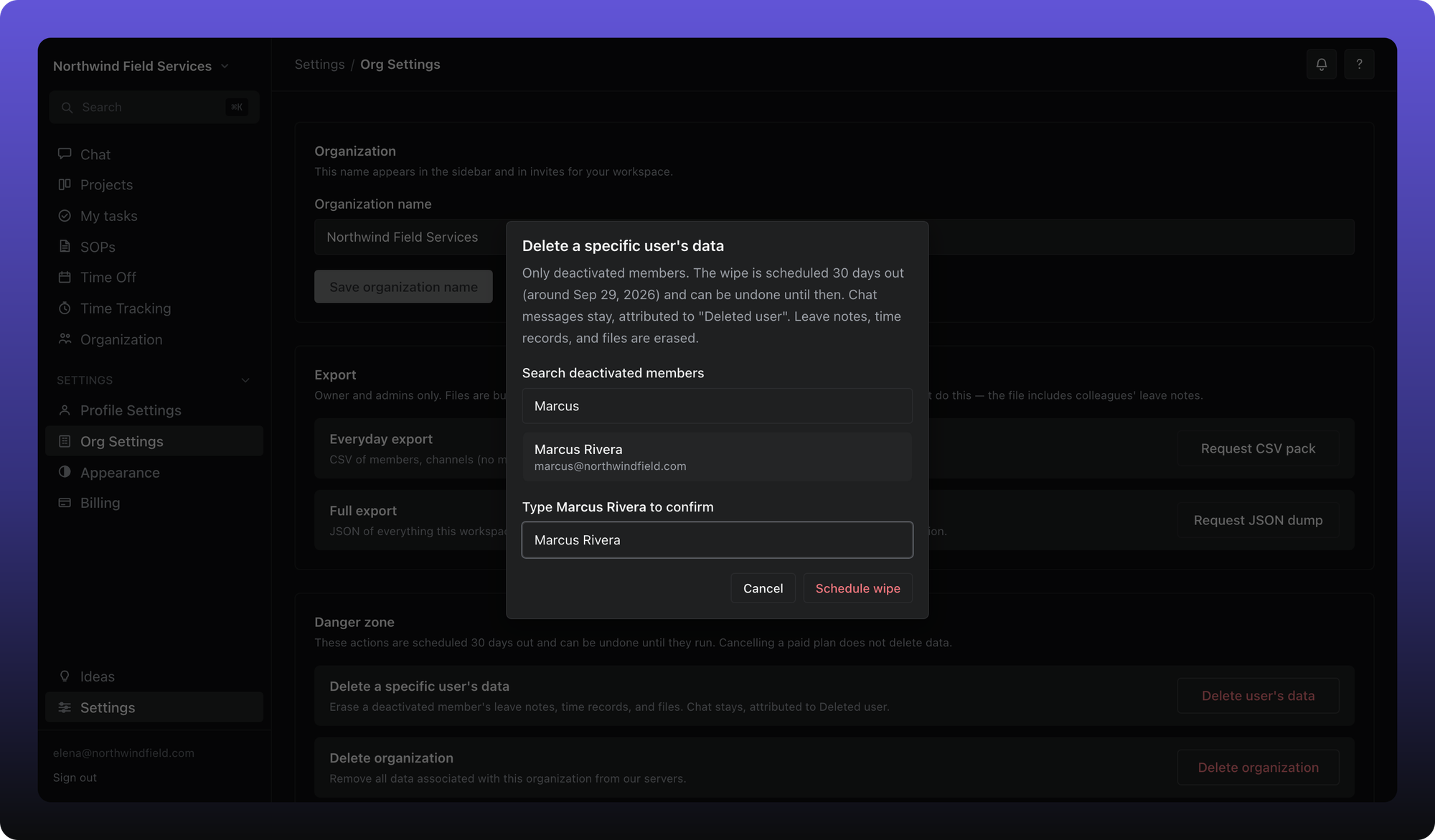The image size is (1435, 840).
Task: Click the My tasks checkmark icon
Action: 65,215
